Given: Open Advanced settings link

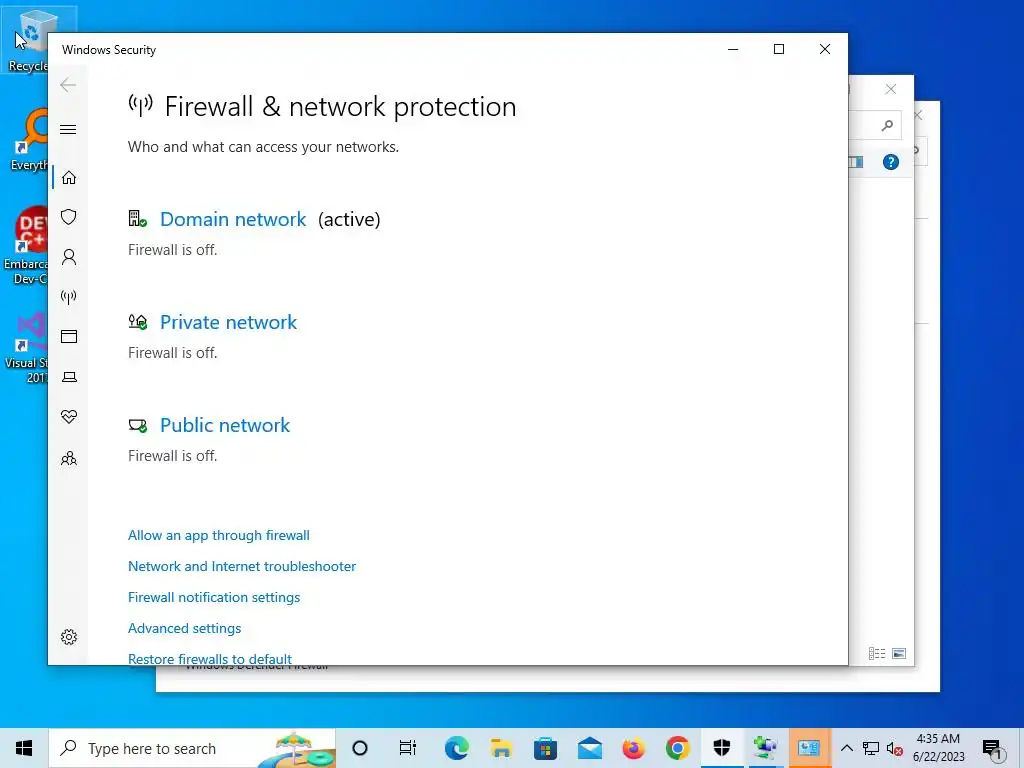Looking at the screenshot, I should point(184,628).
